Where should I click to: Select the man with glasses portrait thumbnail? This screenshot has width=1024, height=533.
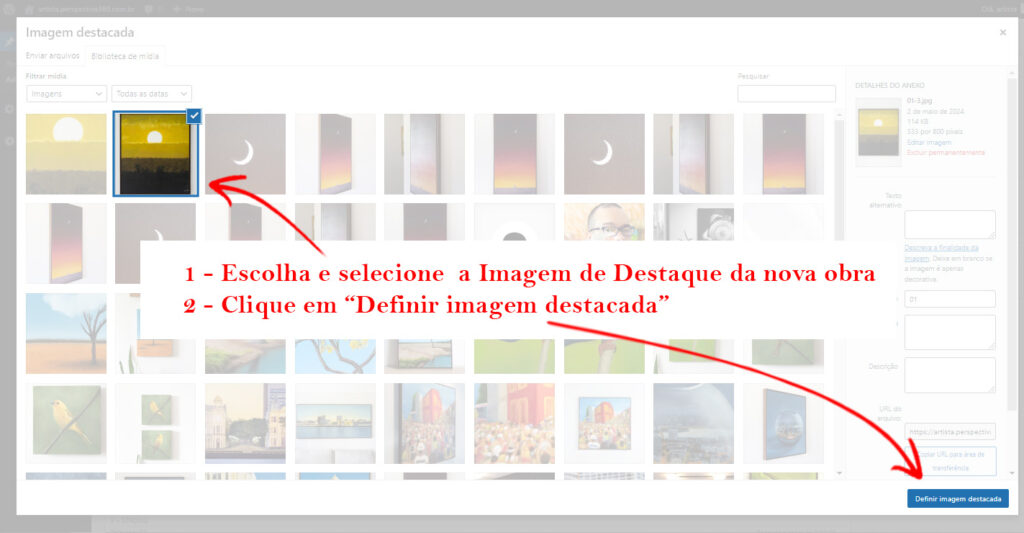[x=604, y=222]
